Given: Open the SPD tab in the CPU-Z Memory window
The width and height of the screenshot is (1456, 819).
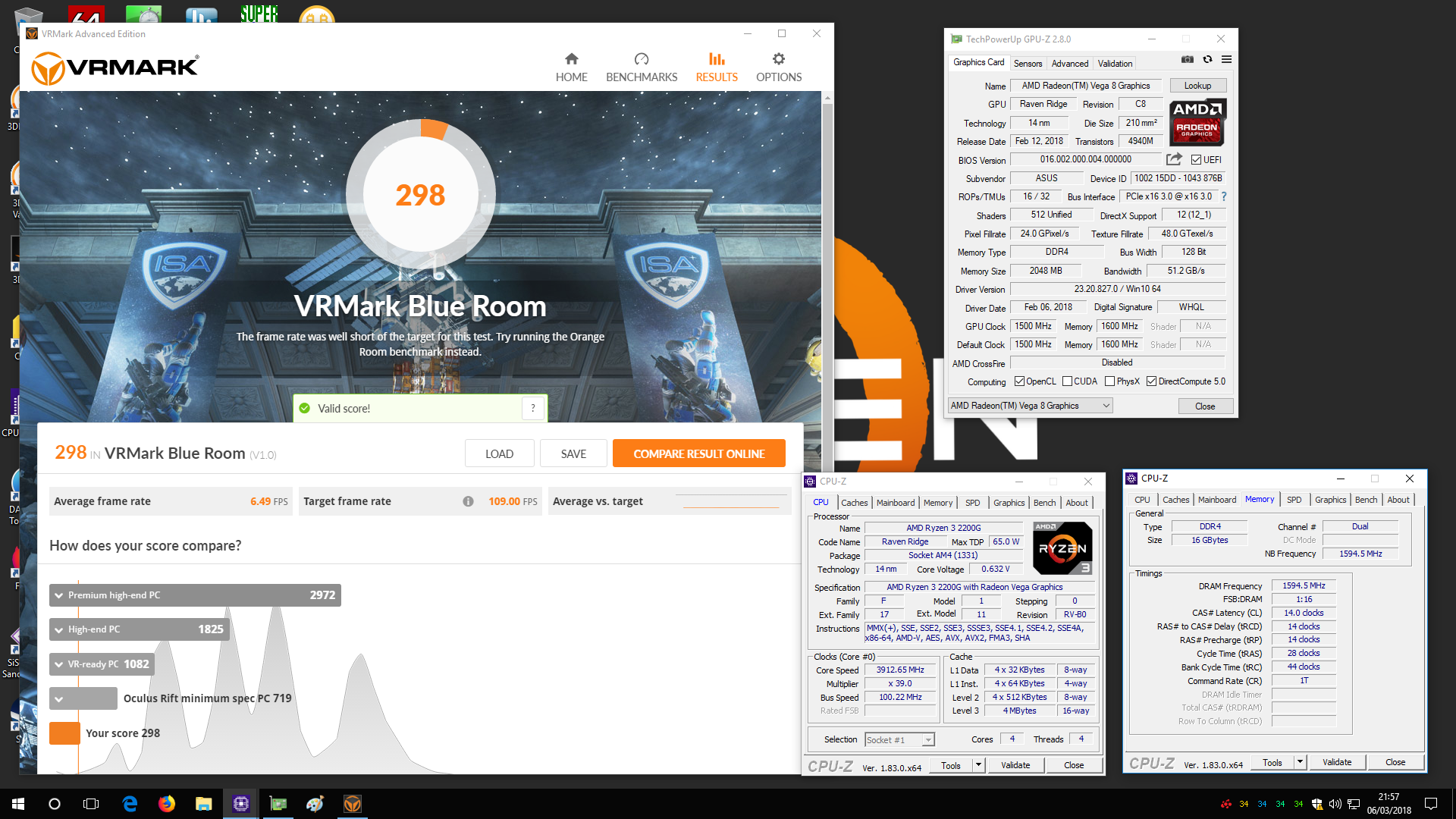Looking at the screenshot, I should pyautogui.click(x=1294, y=500).
